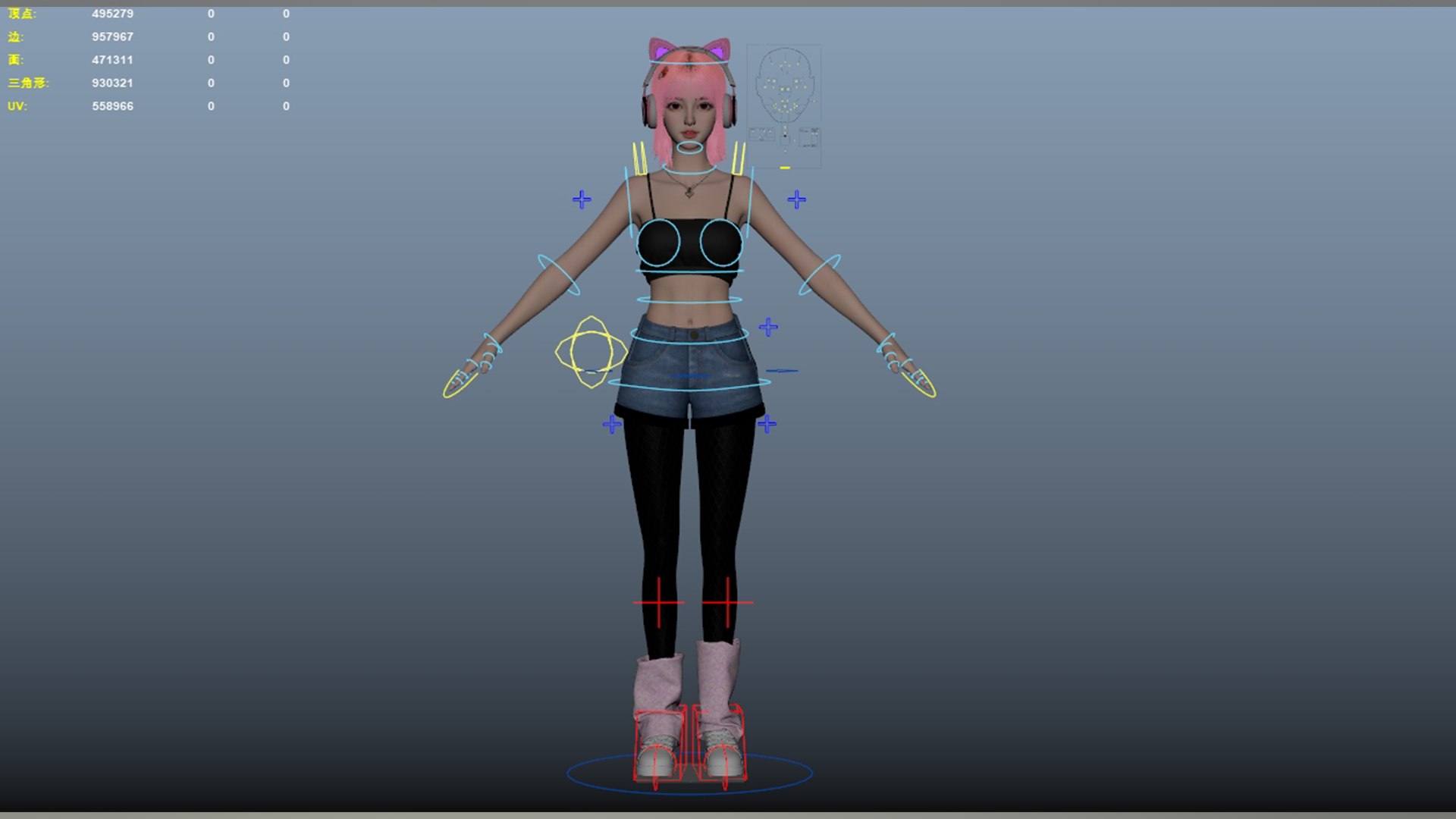Click the 面 HUD label
Image resolution: width=1456 pixels, height=819 pixels.
[x=16, y=59]
